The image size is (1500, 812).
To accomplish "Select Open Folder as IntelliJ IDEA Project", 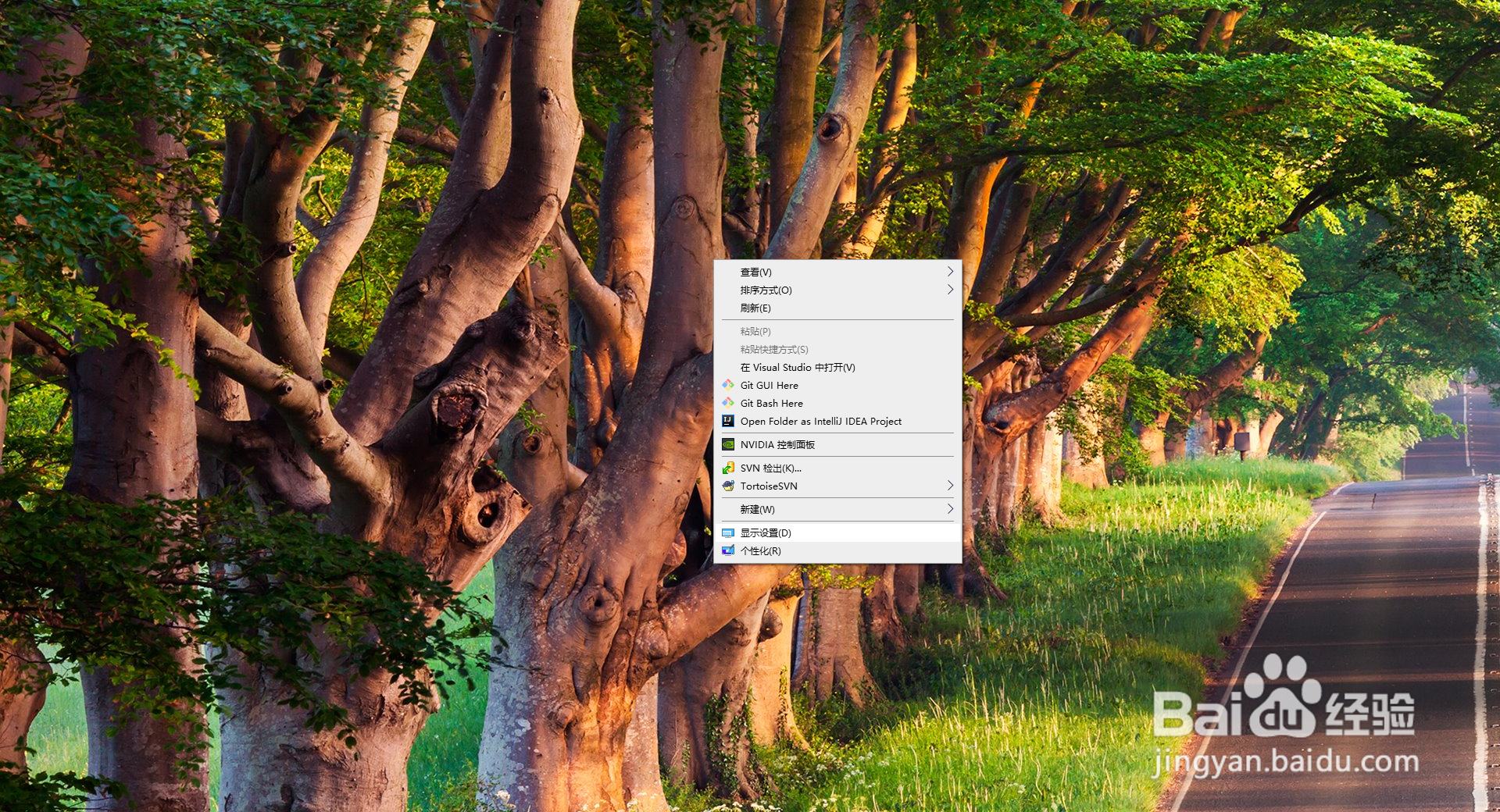I will pos(837,421).
